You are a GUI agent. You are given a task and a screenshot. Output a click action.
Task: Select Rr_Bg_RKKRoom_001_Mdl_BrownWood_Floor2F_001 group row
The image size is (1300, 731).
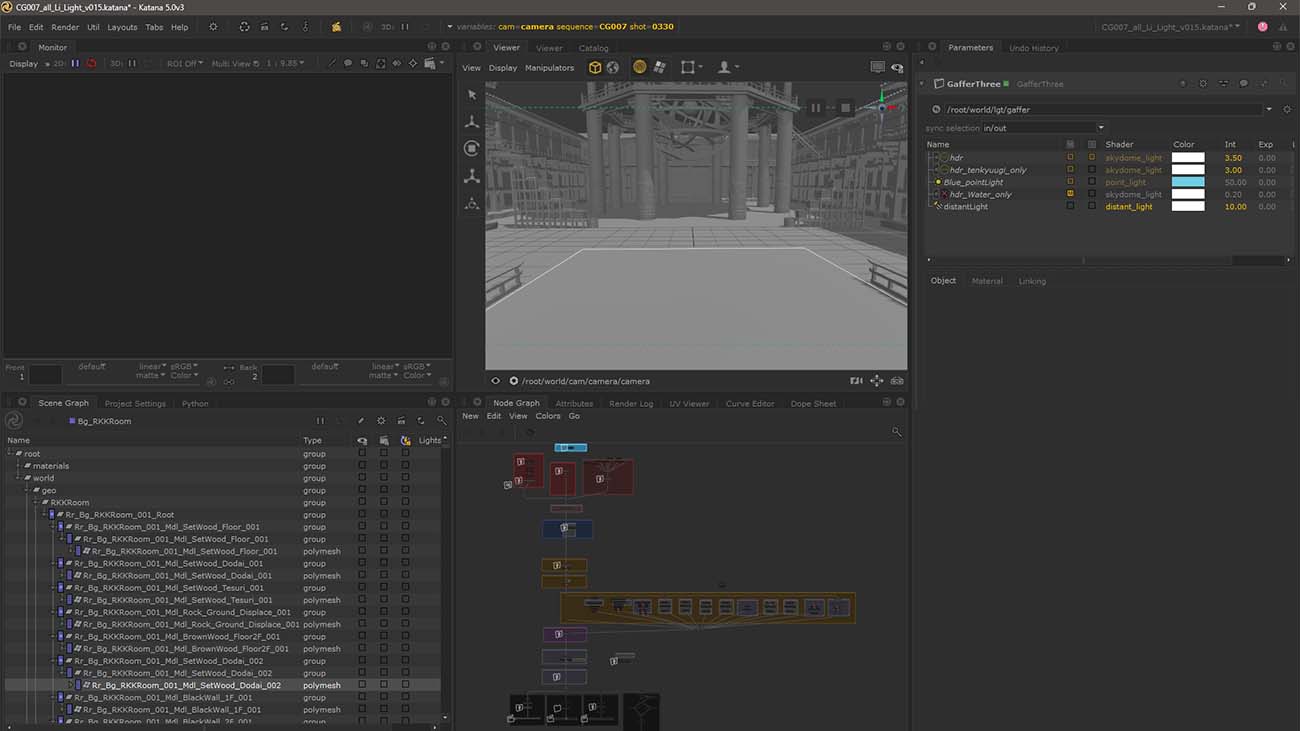coord(177,637)
